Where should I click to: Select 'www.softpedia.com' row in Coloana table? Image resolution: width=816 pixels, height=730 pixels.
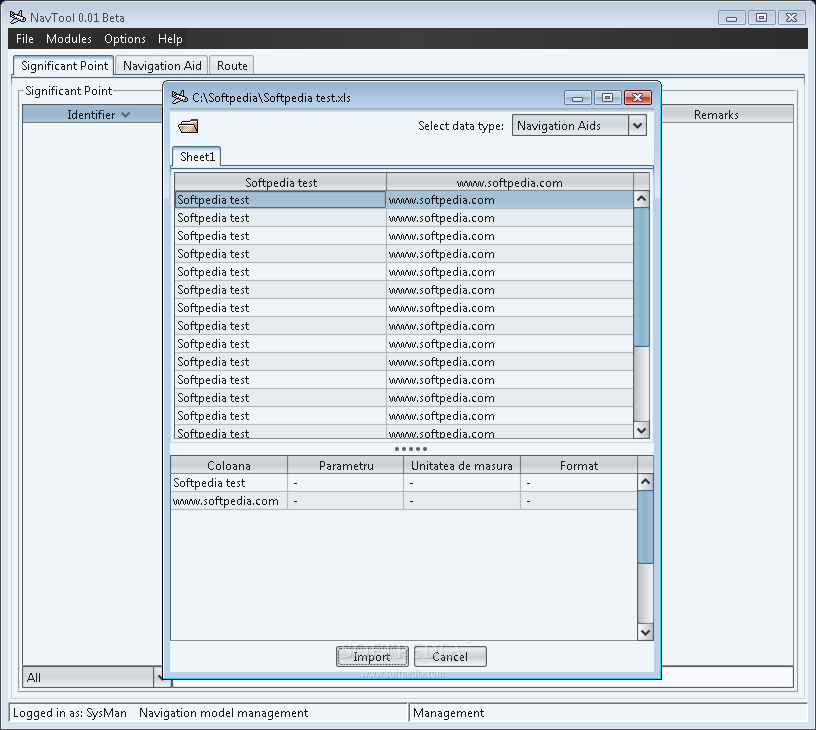pos(404,501)
